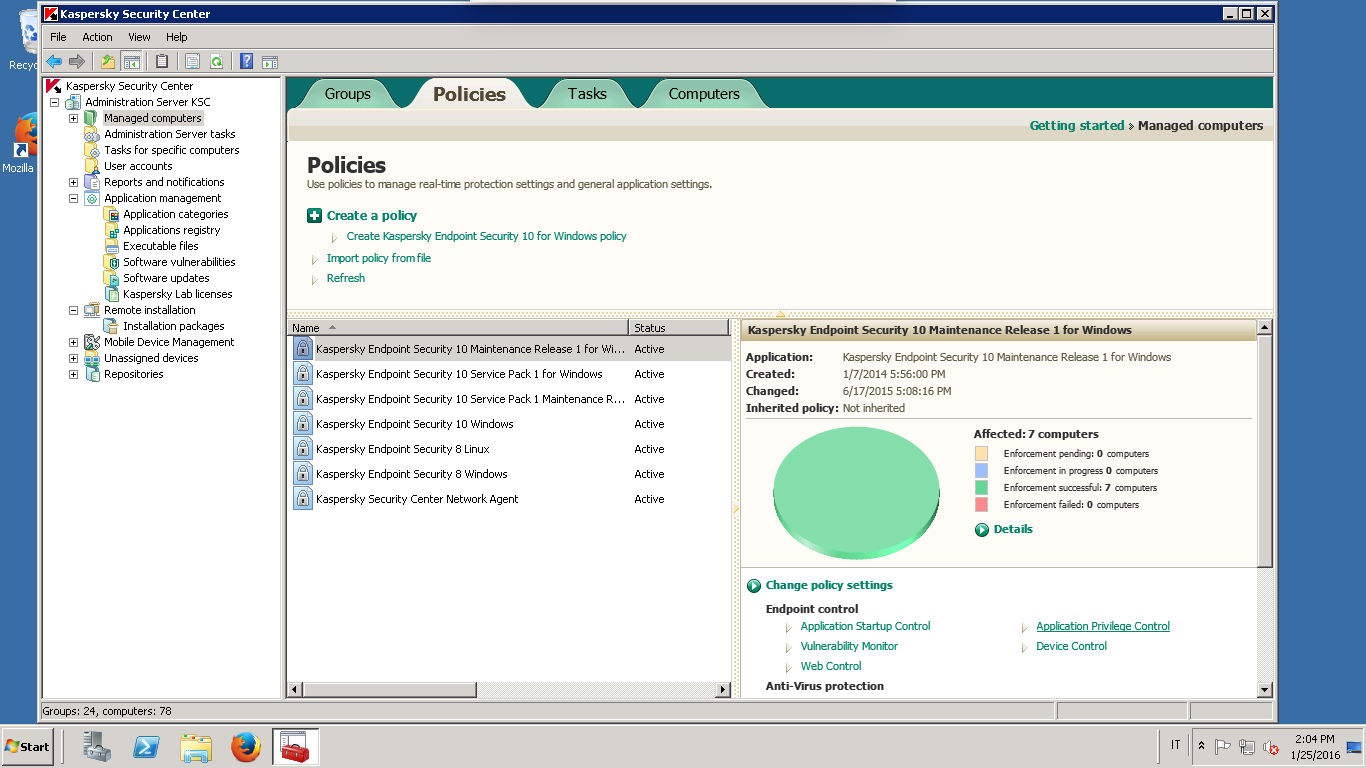Switch to the Computers tab
This screenshot has height=768, width=1366.
click(x=704, y=94)
